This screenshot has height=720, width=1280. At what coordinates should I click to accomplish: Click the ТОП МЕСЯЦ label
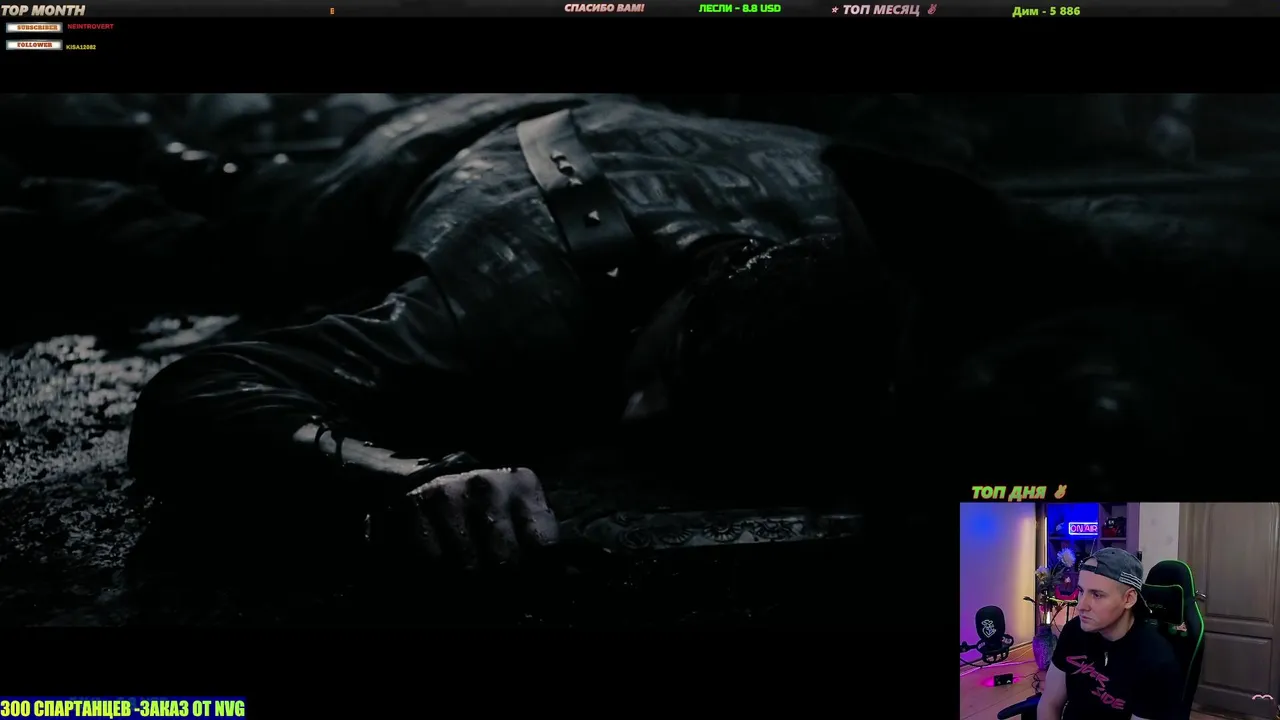point(885,10)
